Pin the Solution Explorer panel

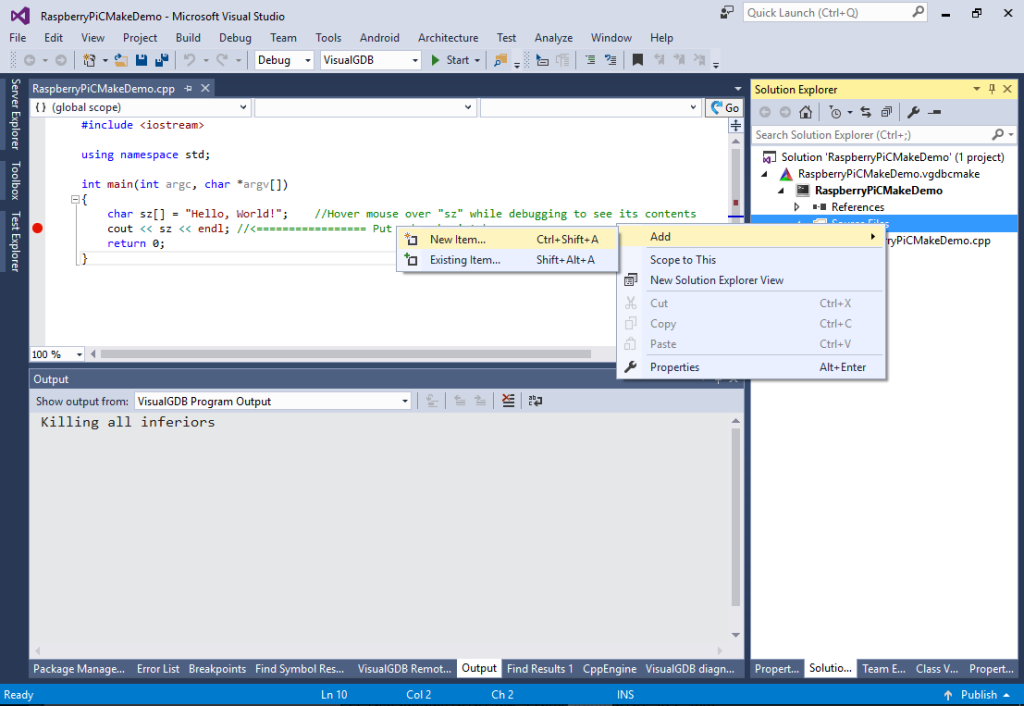990,89
